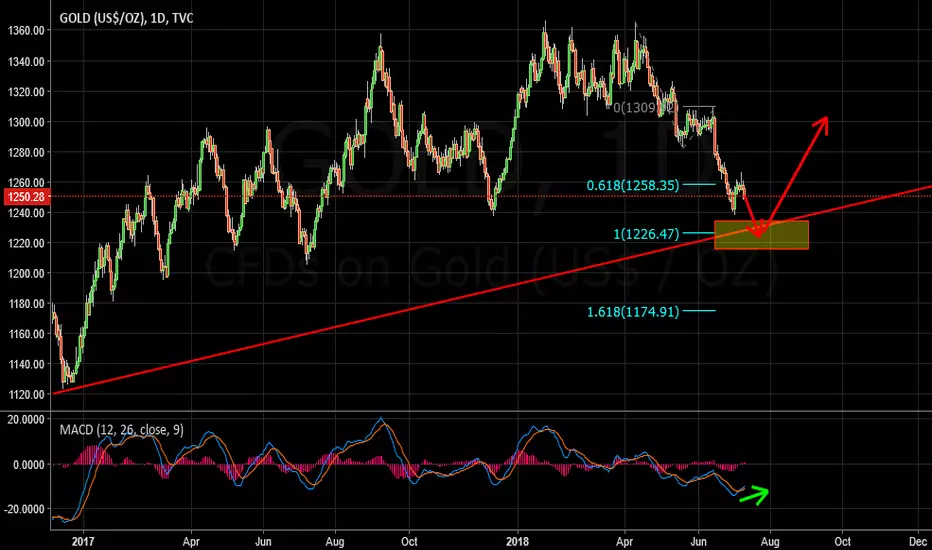Select the 1320.00 price axis value
Image resolution: width=932 pixels, height=550 pixels.
pos(26,92)
